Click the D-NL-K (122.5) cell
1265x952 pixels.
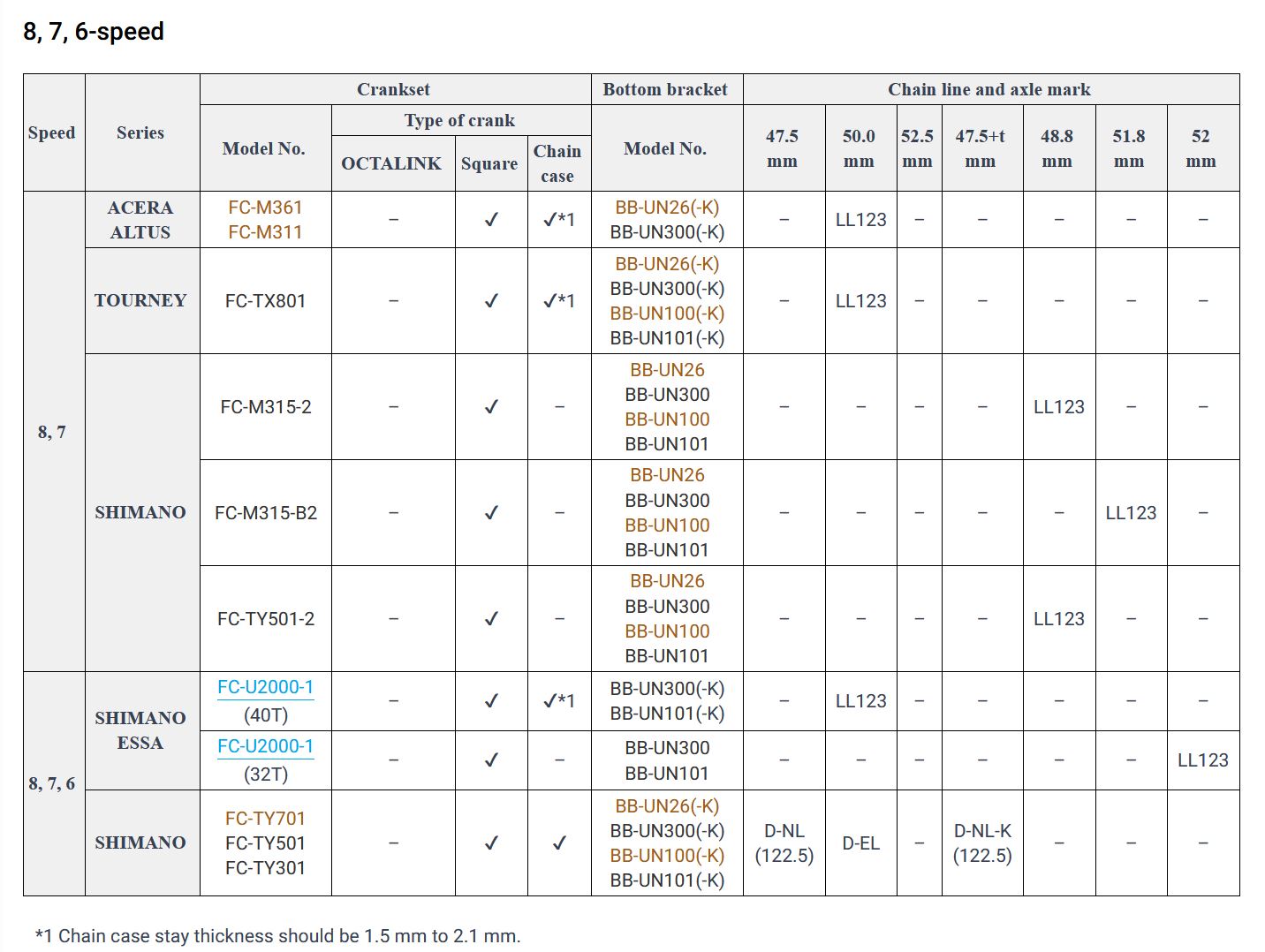pos(981,843)
